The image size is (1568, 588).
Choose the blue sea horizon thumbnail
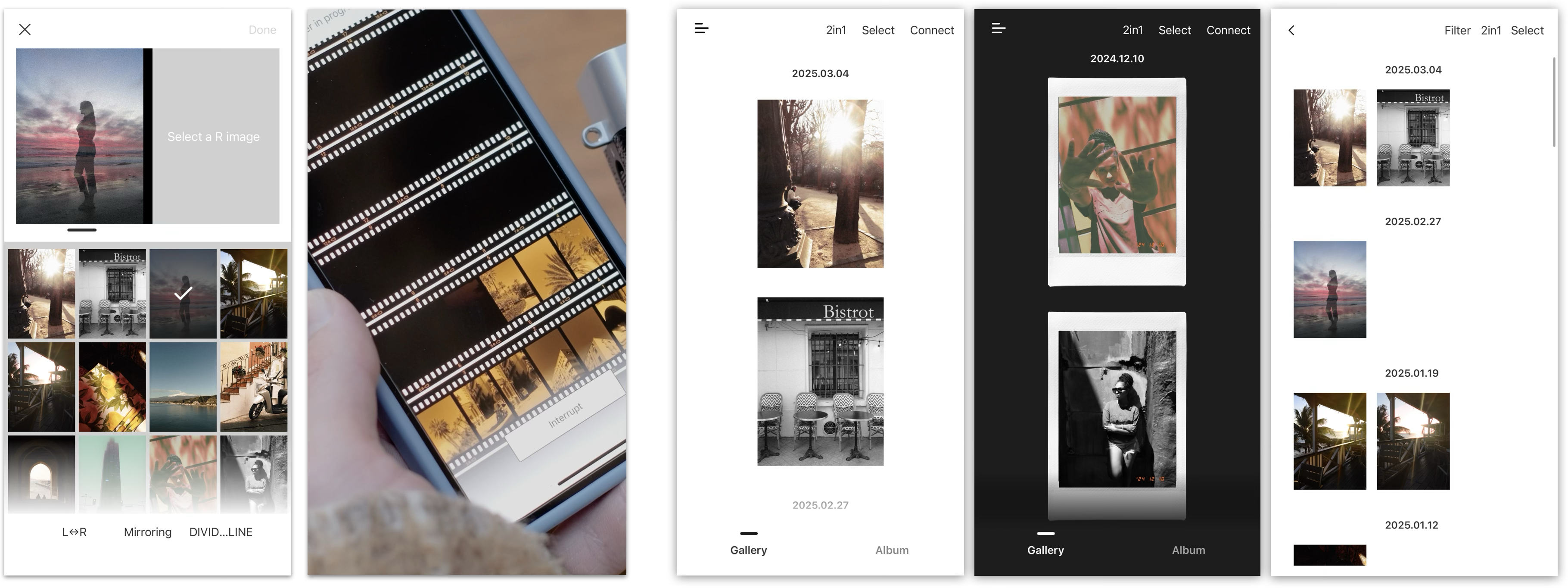[183, 387]
